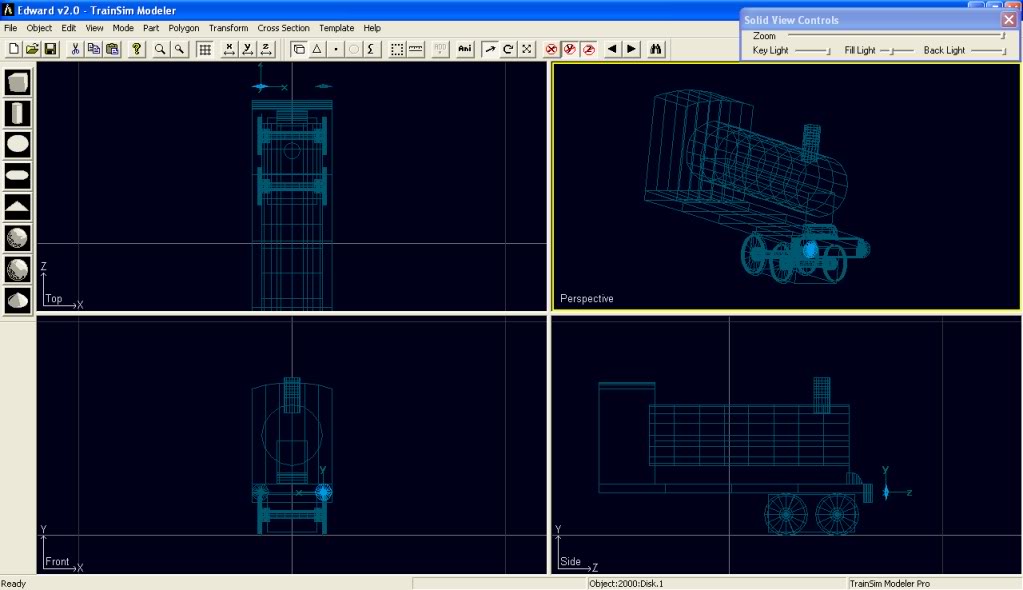Select the pyramid primitive in sidebar
This screenshot has width=1023, height=590.
(18, 208)
